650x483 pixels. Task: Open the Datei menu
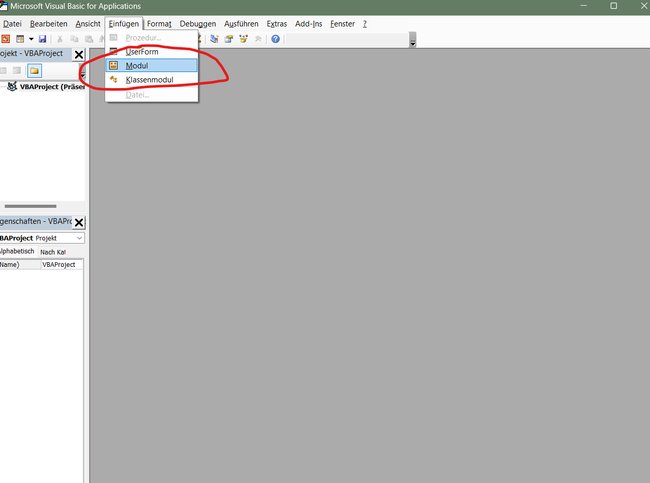(12, 24)
